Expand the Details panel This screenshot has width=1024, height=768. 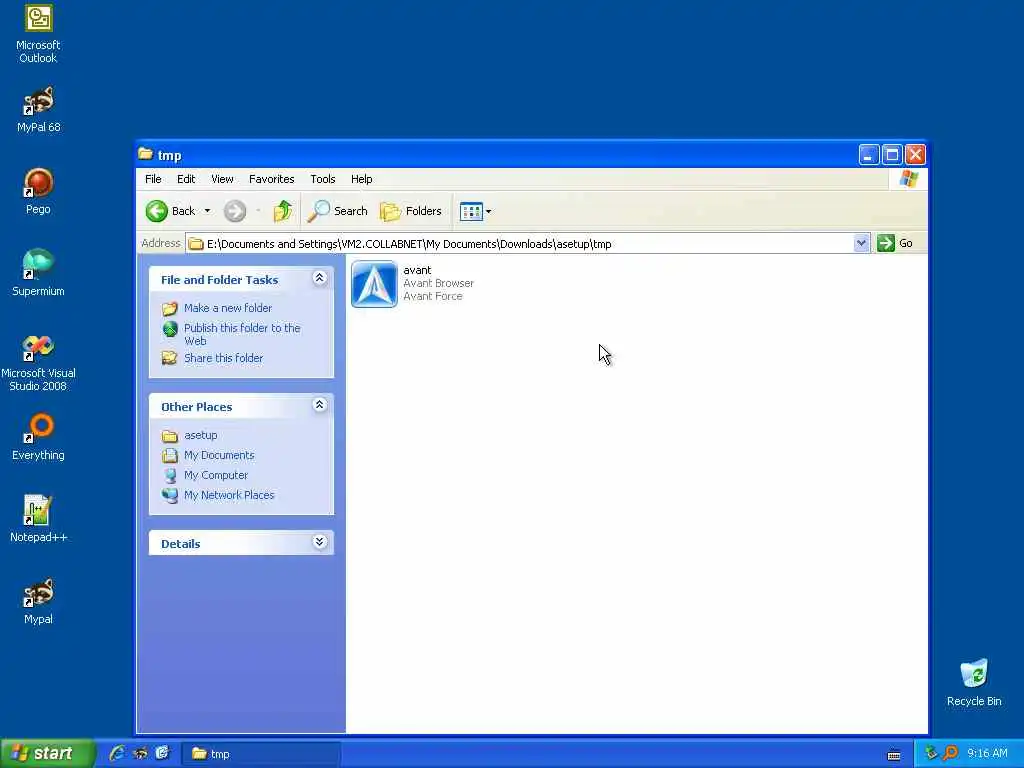pyautogui.click(x=319, y=542)
